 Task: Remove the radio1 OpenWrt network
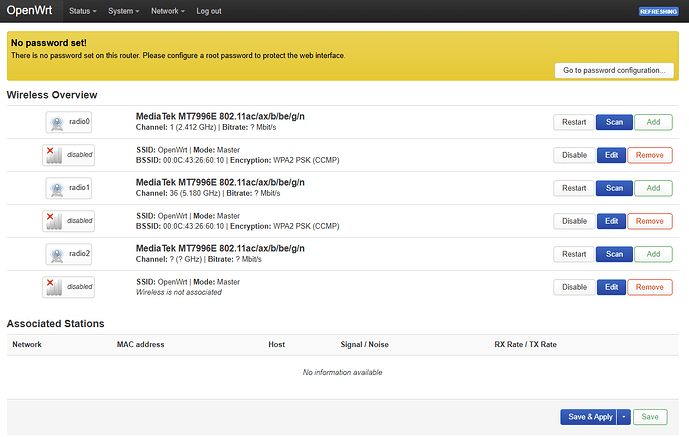650,221
